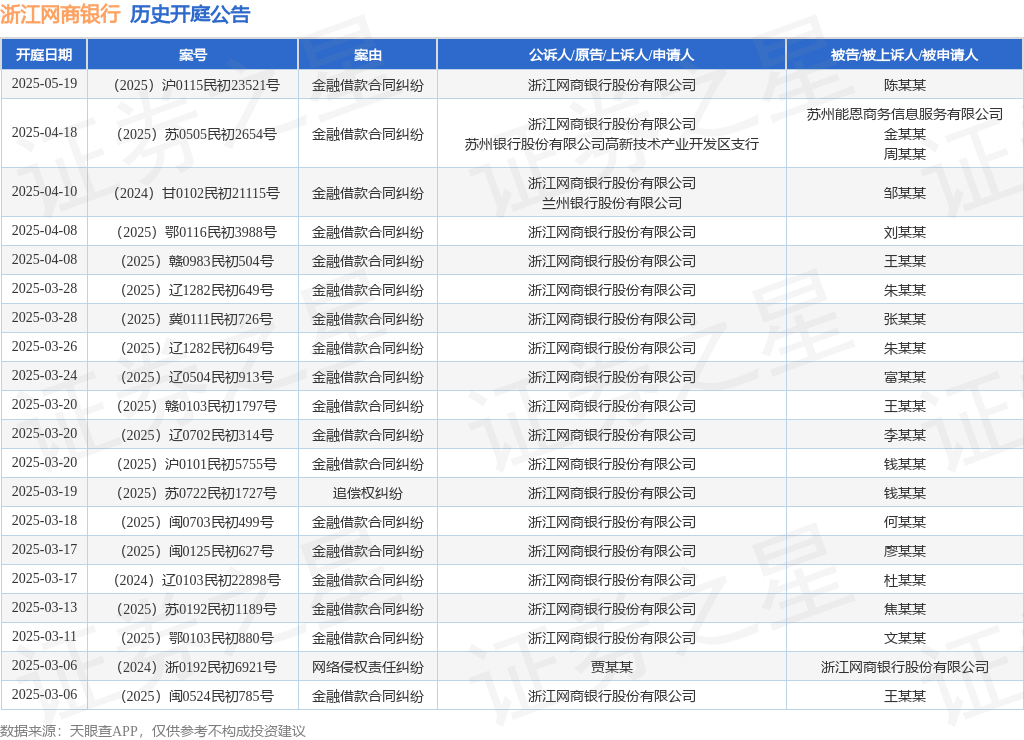The width and height of the screenshot is (1024, 740).
Task: Click defendant 富某某
Action: (x=904, y=378)
